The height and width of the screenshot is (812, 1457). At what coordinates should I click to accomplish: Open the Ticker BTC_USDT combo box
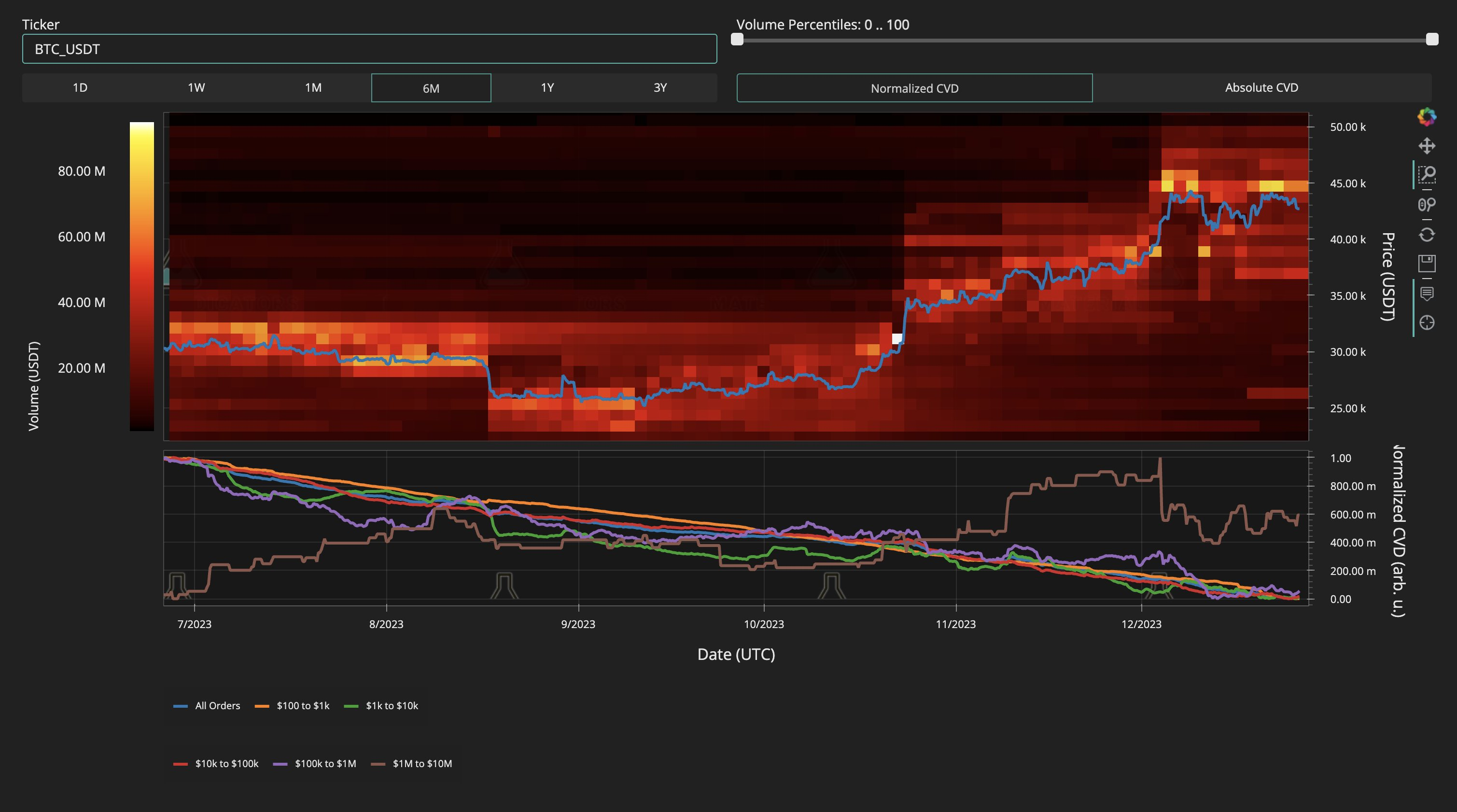tap(369, 49)
